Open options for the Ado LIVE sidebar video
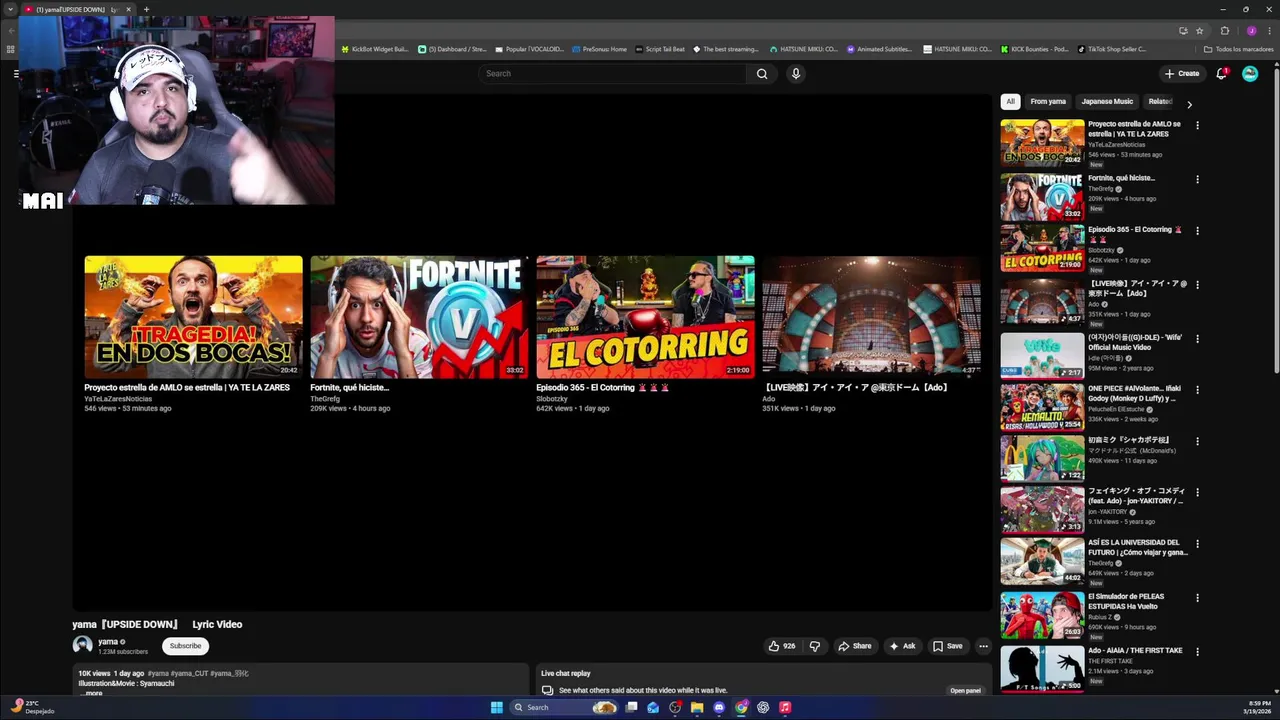1280x720 pixels. point(1197,285)
